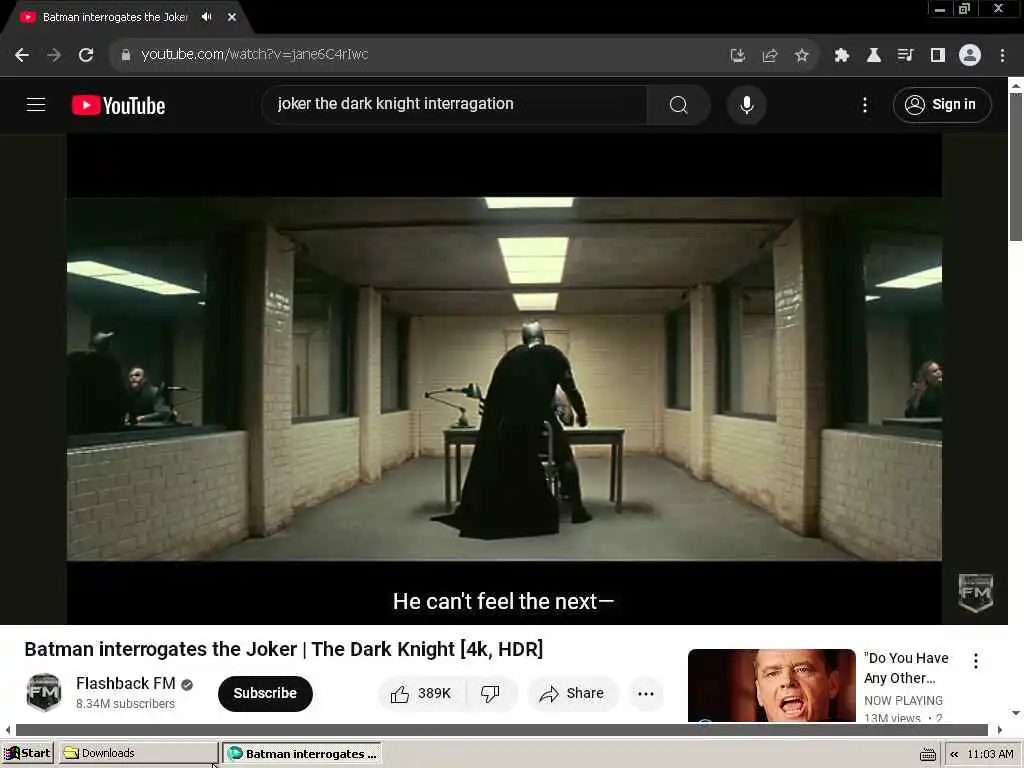
Task: Open the on-screen keyboard tray icon
Action: point(927,755)
